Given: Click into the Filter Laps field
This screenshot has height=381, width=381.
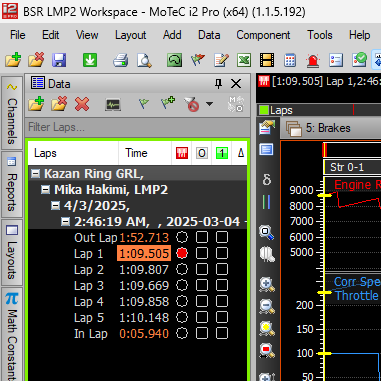Looking at the screenshot, I should click(x=137, y=127).
